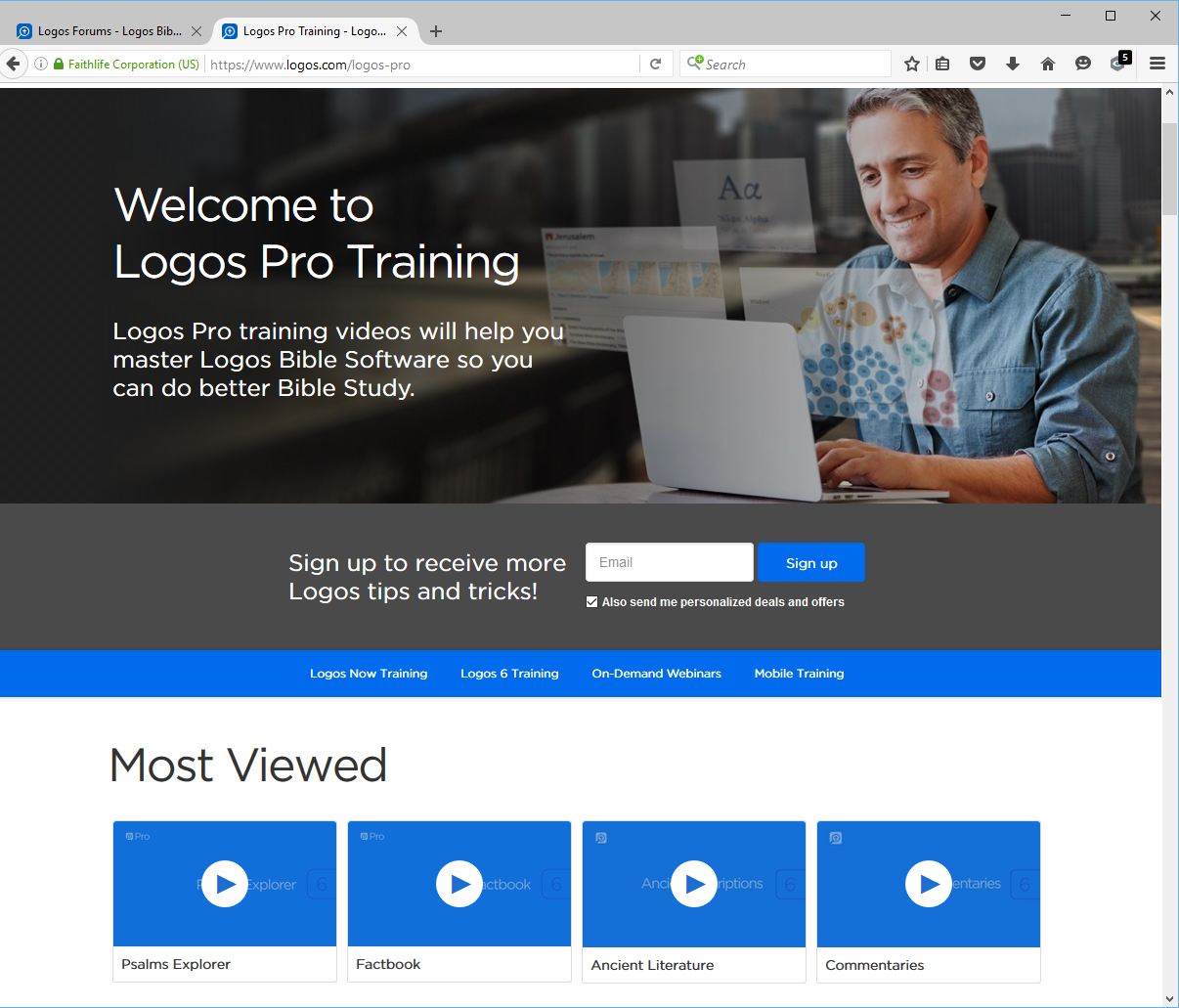1179x1008 pixels.
Task: Click the URL address bar
Action: (420, 65)
